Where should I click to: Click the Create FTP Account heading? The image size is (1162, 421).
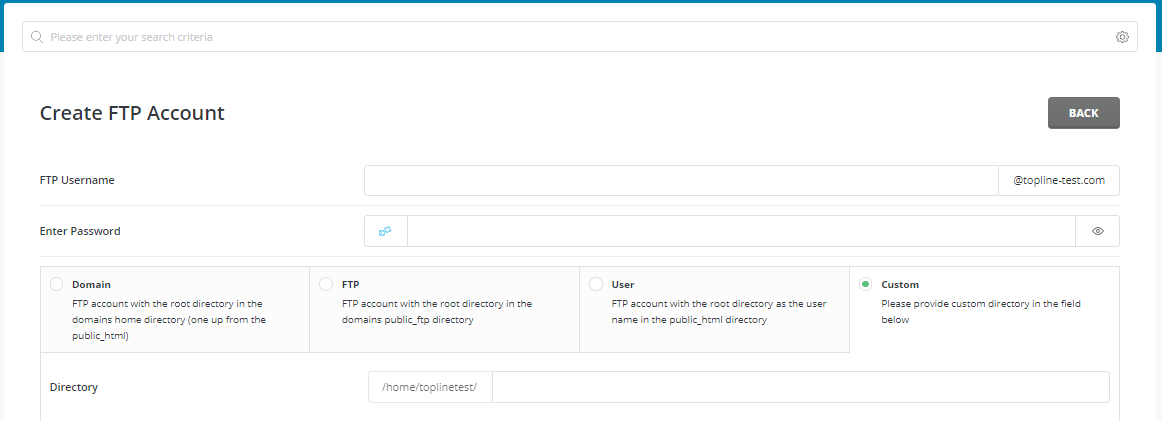[x=132, y=113]
